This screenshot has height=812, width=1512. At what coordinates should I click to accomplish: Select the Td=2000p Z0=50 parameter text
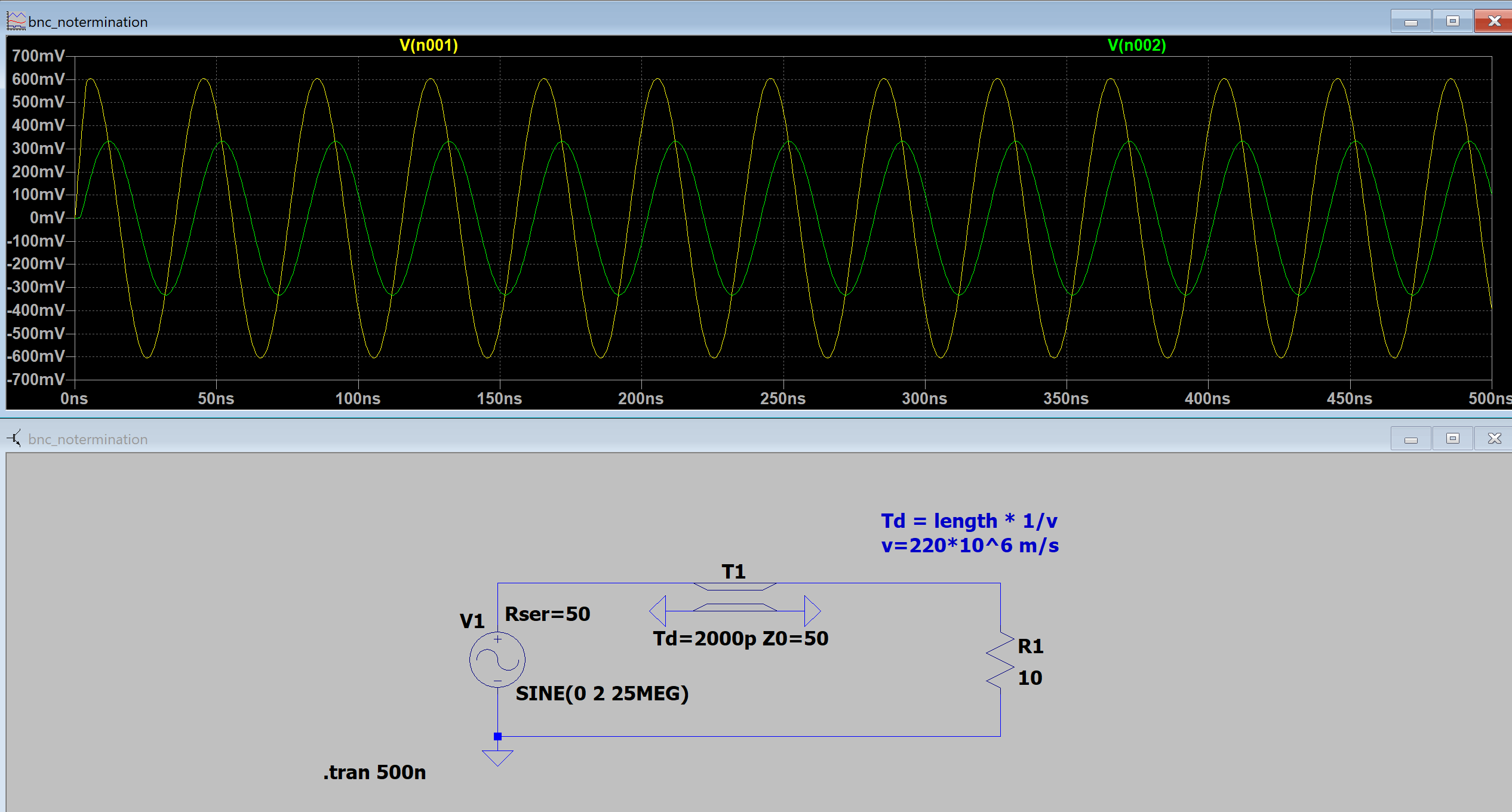coord(740,638)
